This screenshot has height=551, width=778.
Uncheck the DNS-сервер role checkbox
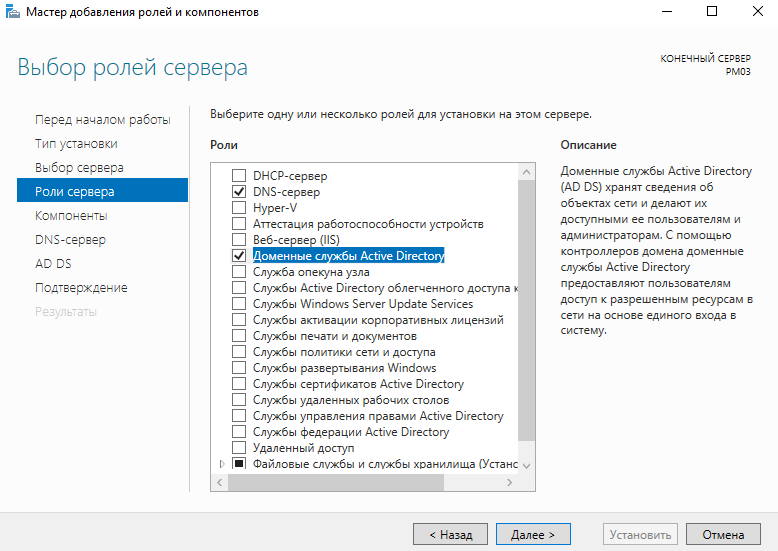[239, 192]
